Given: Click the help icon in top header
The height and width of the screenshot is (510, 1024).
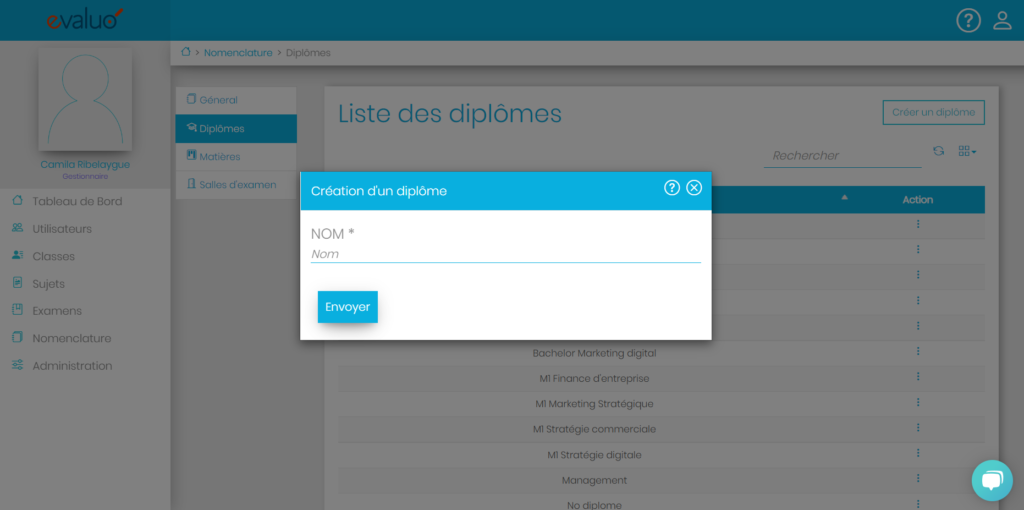Looking at the screenshot, I should [968, 20].
